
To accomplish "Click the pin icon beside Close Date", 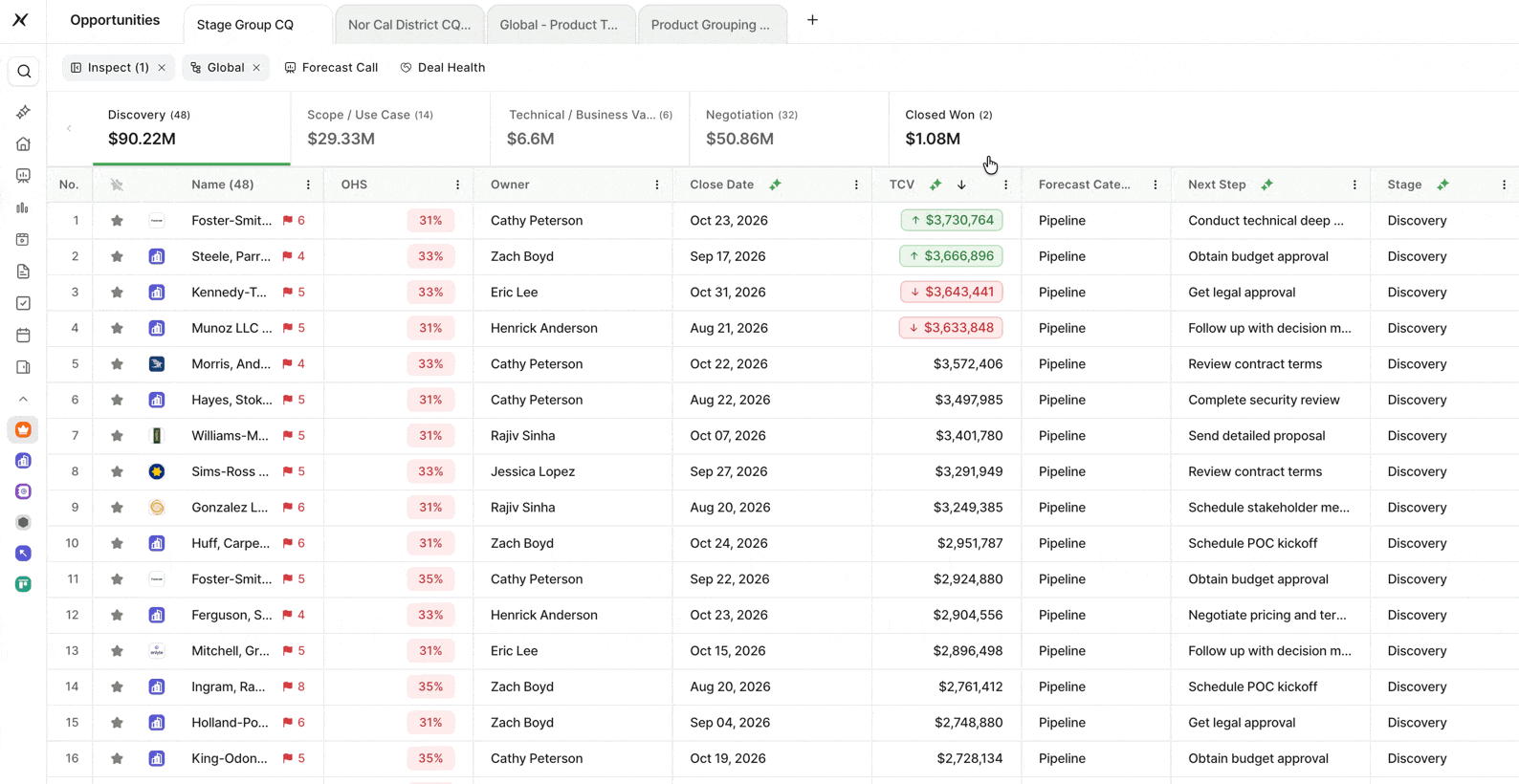I will pyautogui.click(x=776, y=185).
